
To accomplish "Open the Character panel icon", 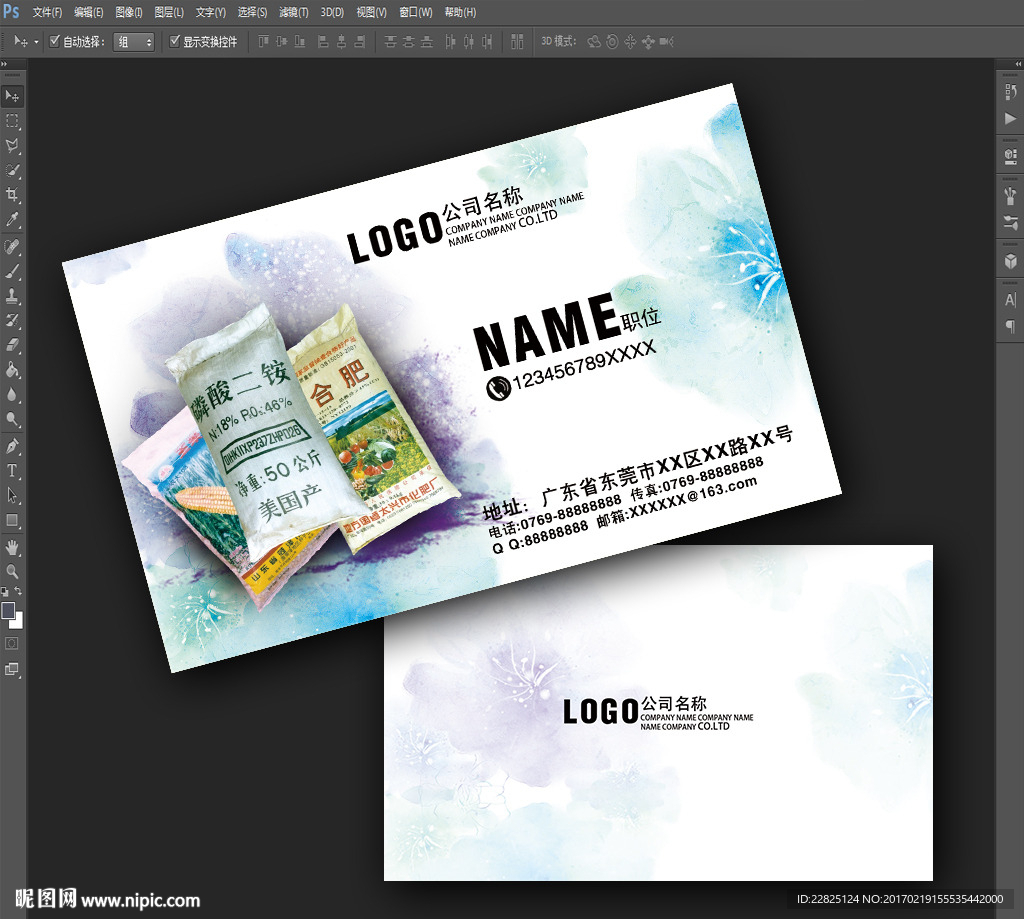I will (1010, 300).
